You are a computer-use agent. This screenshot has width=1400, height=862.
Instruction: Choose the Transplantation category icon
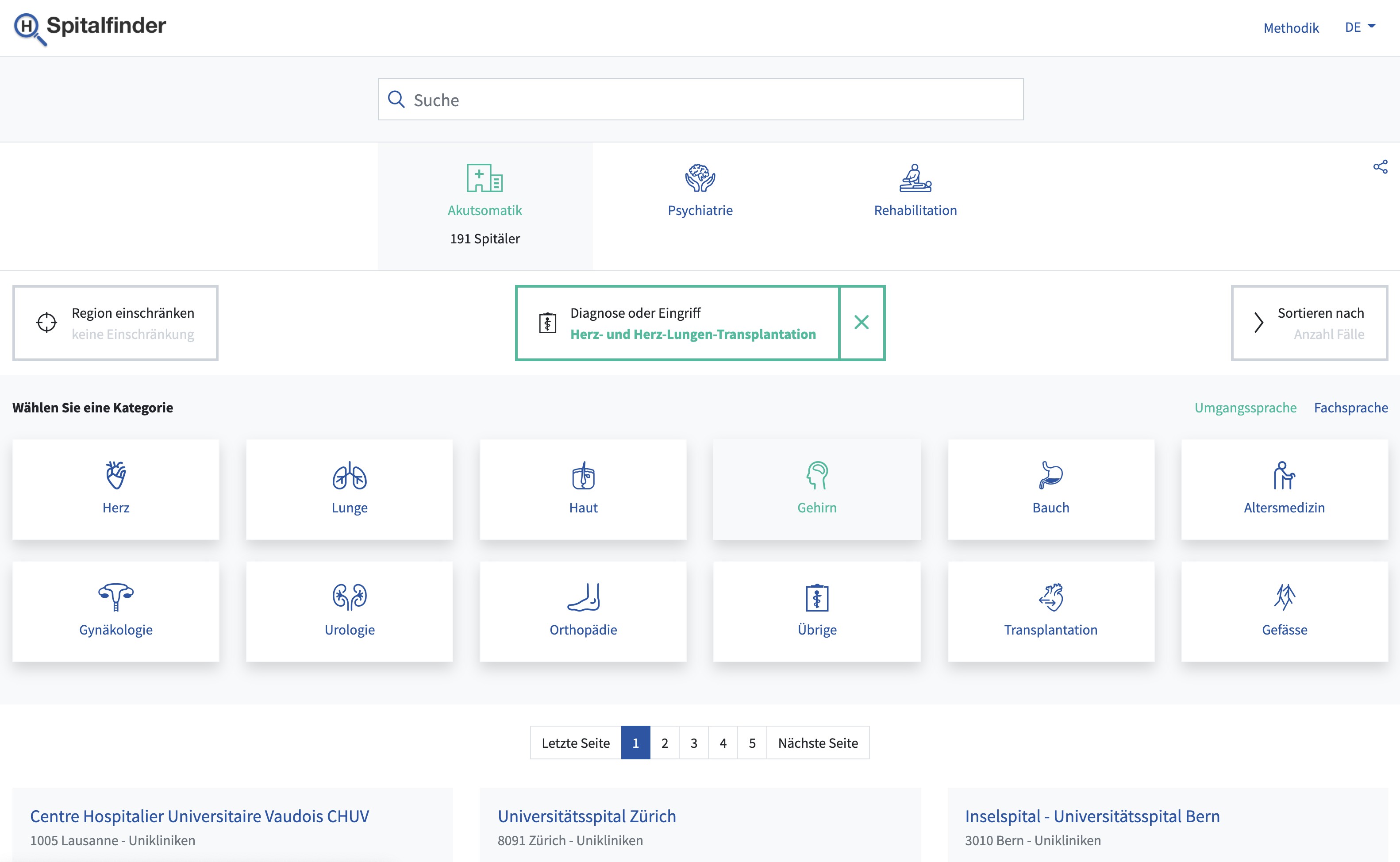(1050, 597)
